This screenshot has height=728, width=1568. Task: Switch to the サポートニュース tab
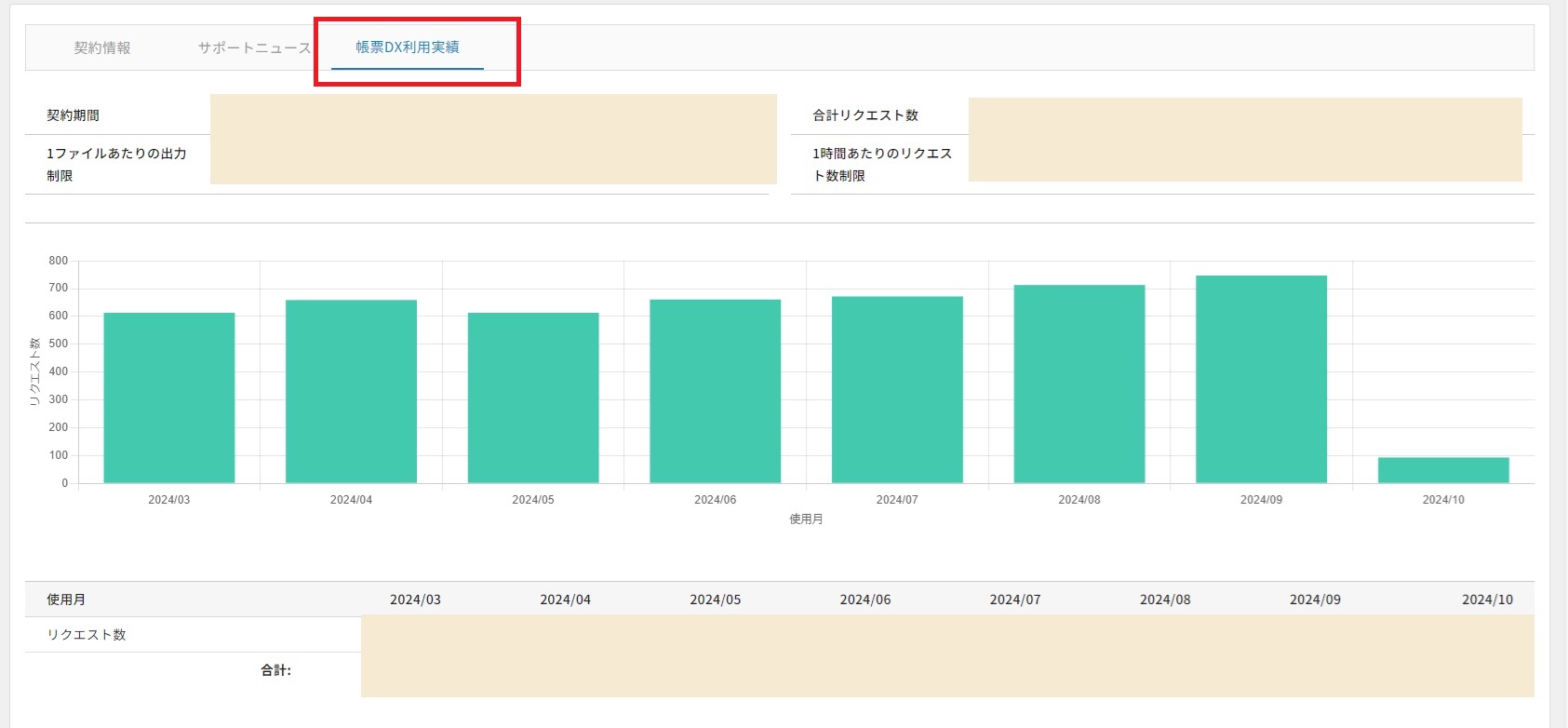[x=254, y=47]
